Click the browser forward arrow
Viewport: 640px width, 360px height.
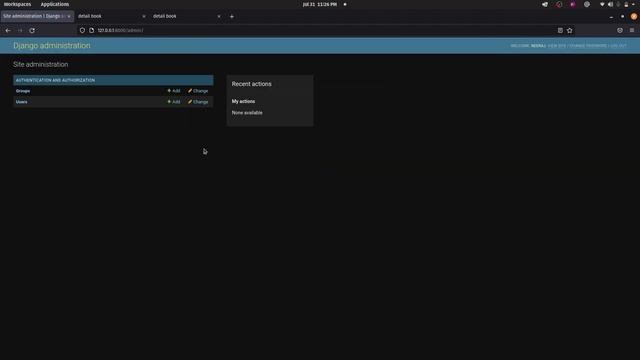pos(20,31)
